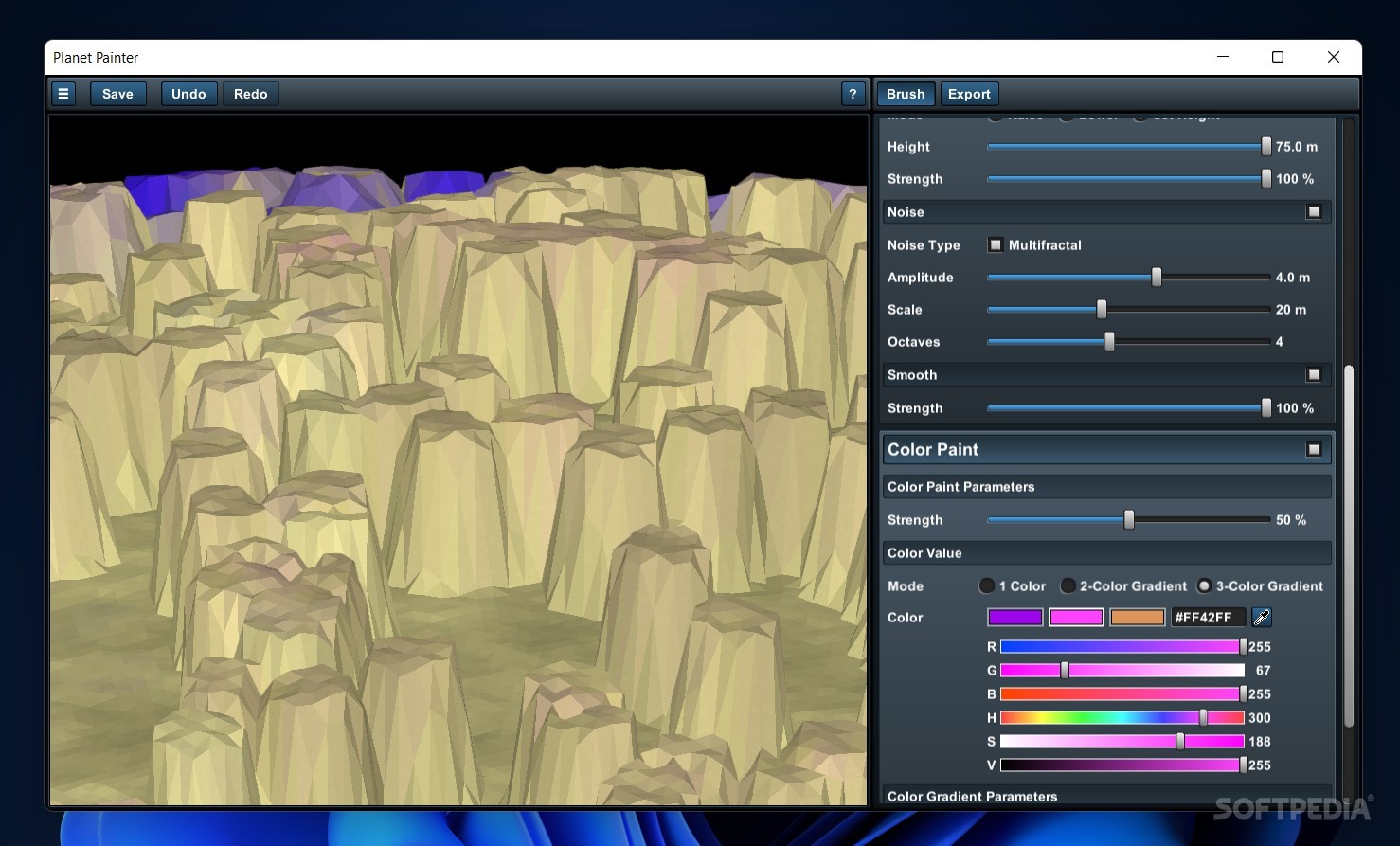Click the Color Paint section header
The width and height of the screenshot is (1400, 846).
(1107, 449)
